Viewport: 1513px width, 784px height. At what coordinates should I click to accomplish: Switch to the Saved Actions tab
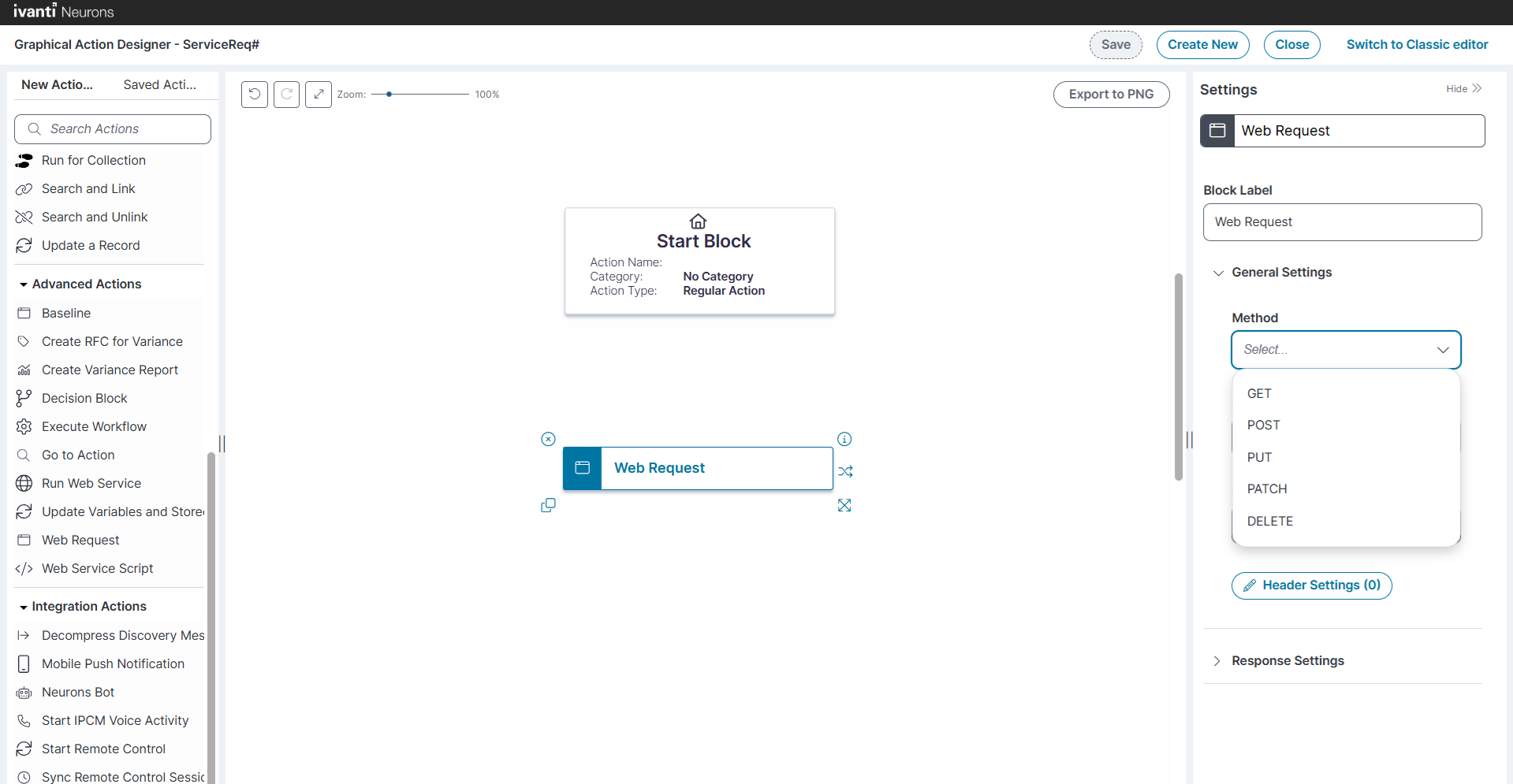point(160,85)
